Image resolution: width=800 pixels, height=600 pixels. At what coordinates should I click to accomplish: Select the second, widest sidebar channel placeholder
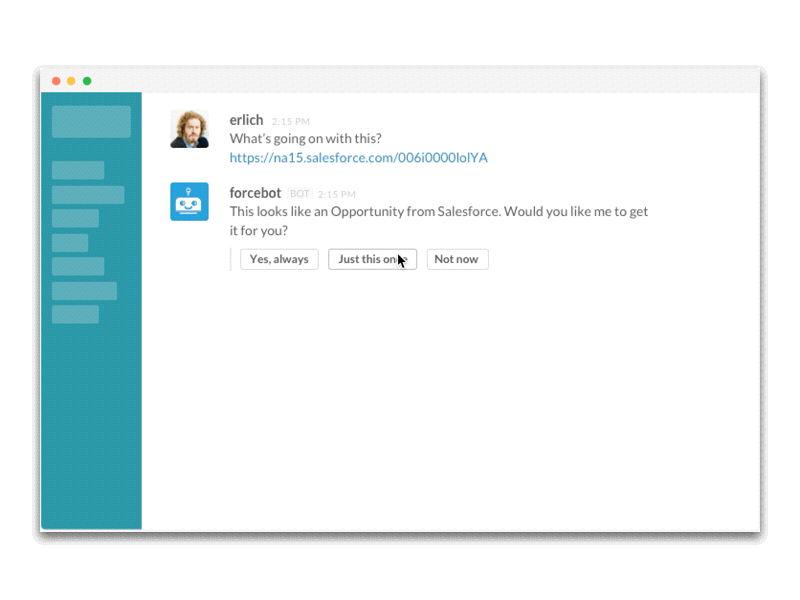88,195
